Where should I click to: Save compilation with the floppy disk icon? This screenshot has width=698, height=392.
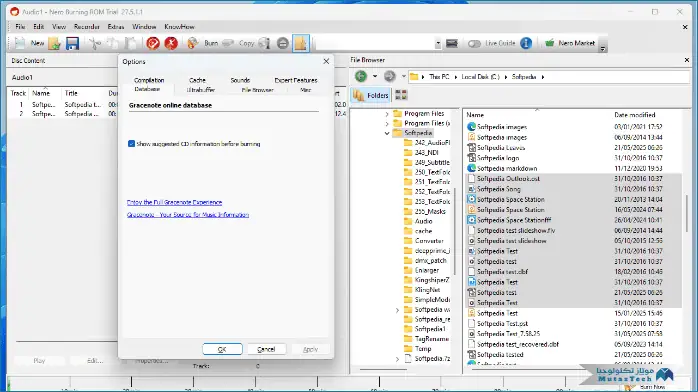click(x=72, y=43)
